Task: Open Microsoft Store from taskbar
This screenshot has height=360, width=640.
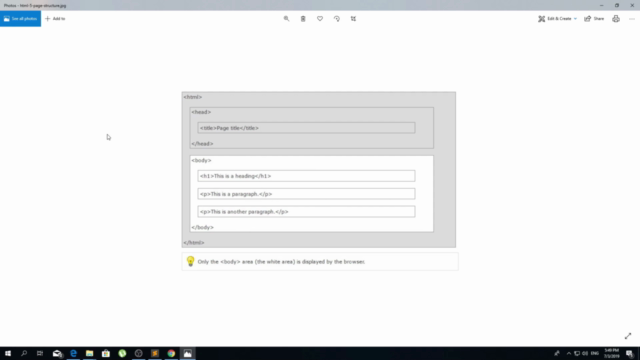Action: pos(106,353)
